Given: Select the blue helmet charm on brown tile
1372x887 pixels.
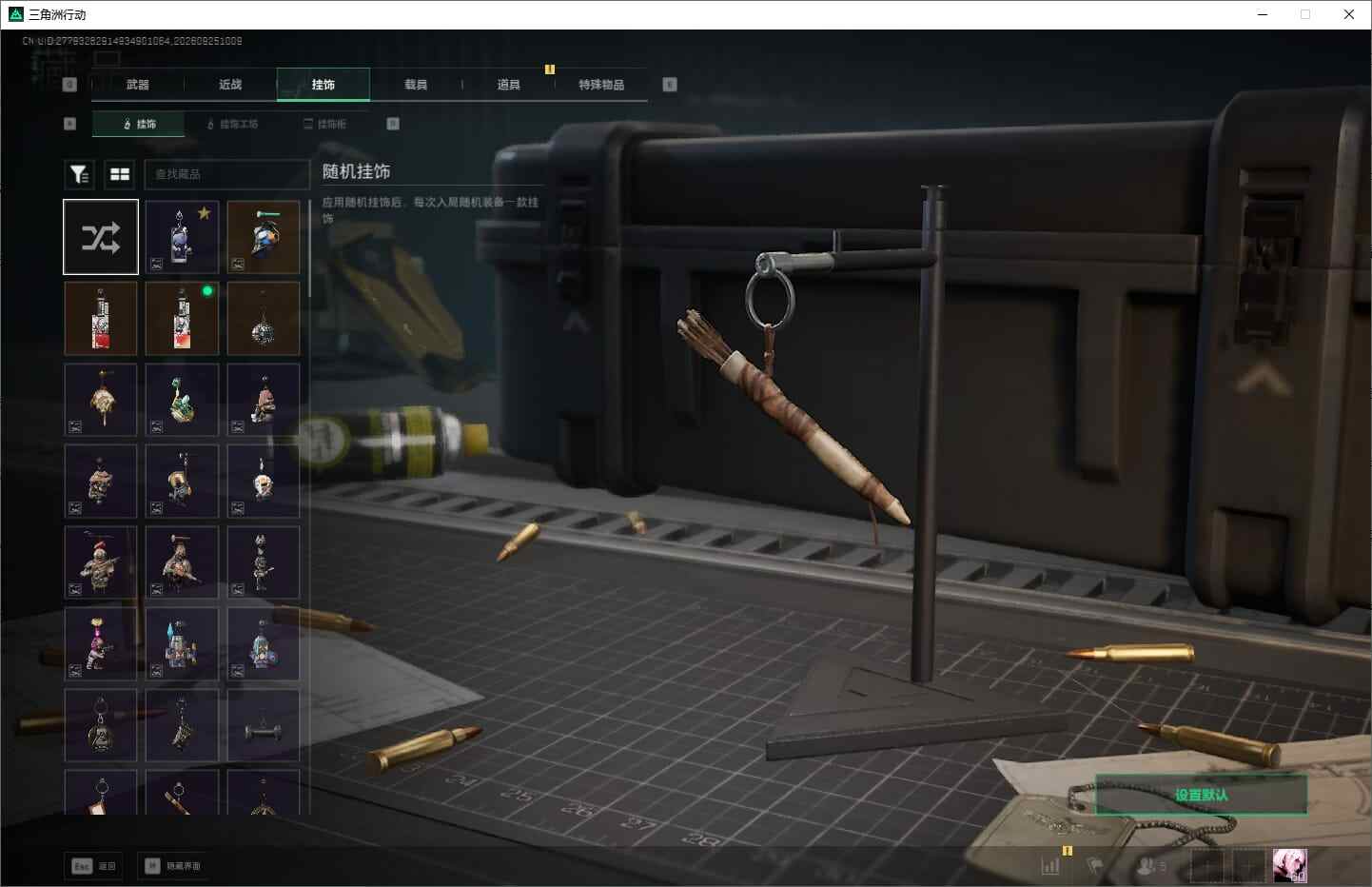Looking at the screenshot, I should click(x=264, y=237).
